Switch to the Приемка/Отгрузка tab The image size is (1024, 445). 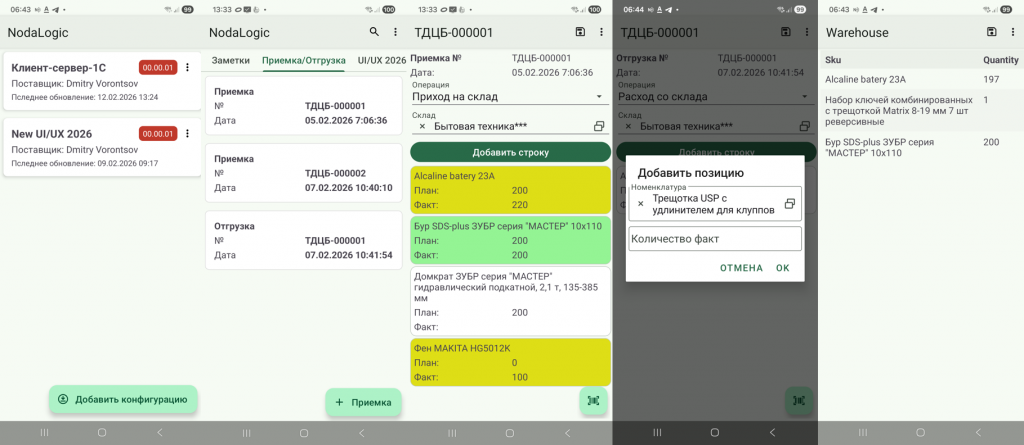pos(304,60)
